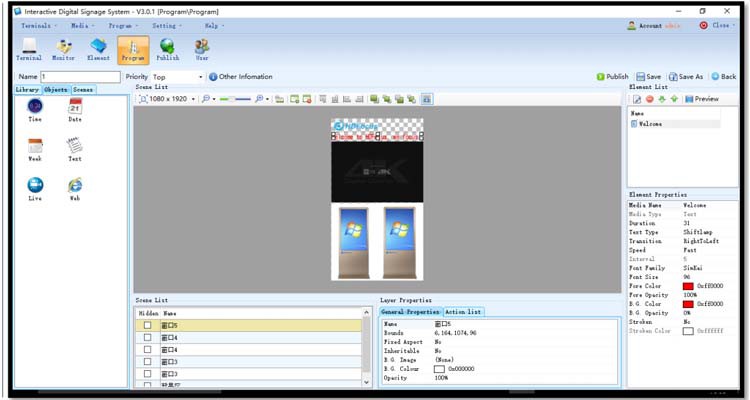Switch to the Scenes tab

(x=83, y=90)
